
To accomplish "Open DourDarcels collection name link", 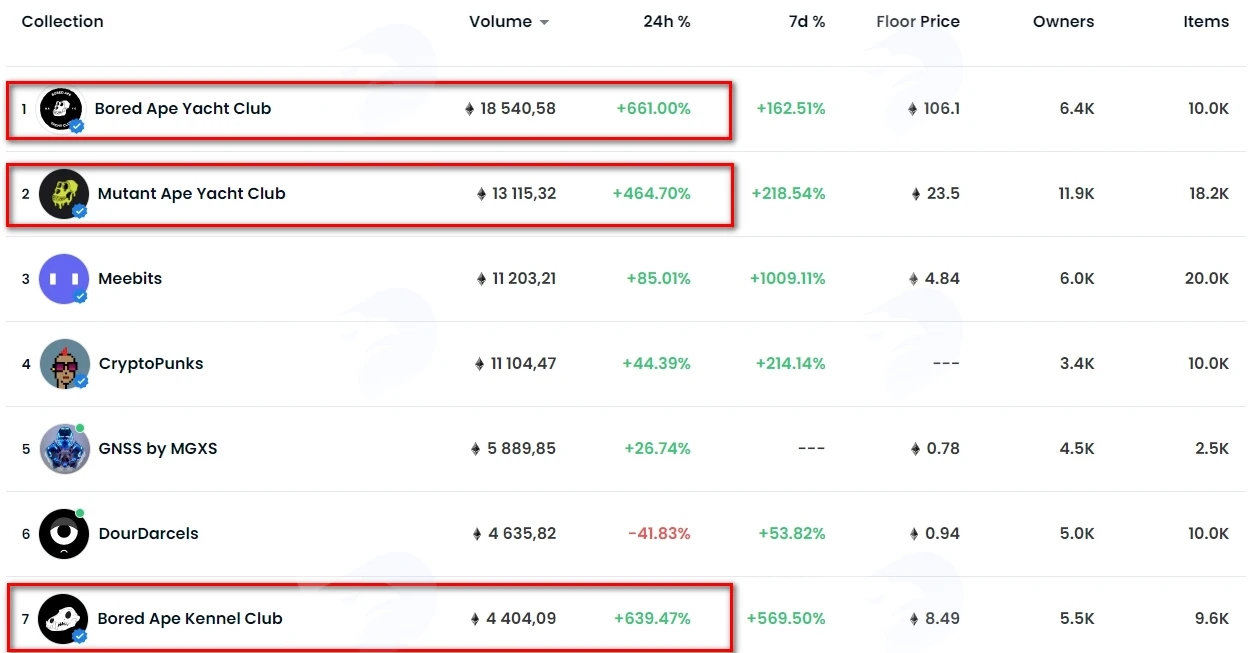I will click(148, 534).
